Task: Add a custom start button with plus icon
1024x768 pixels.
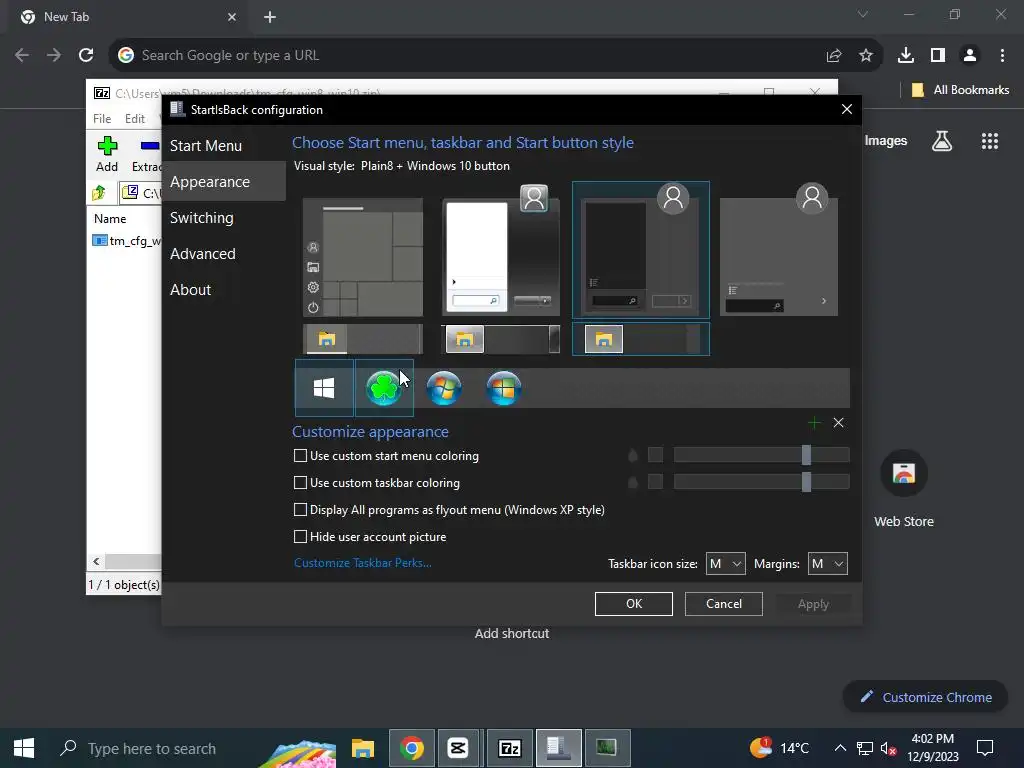Action: click(814, 423)
